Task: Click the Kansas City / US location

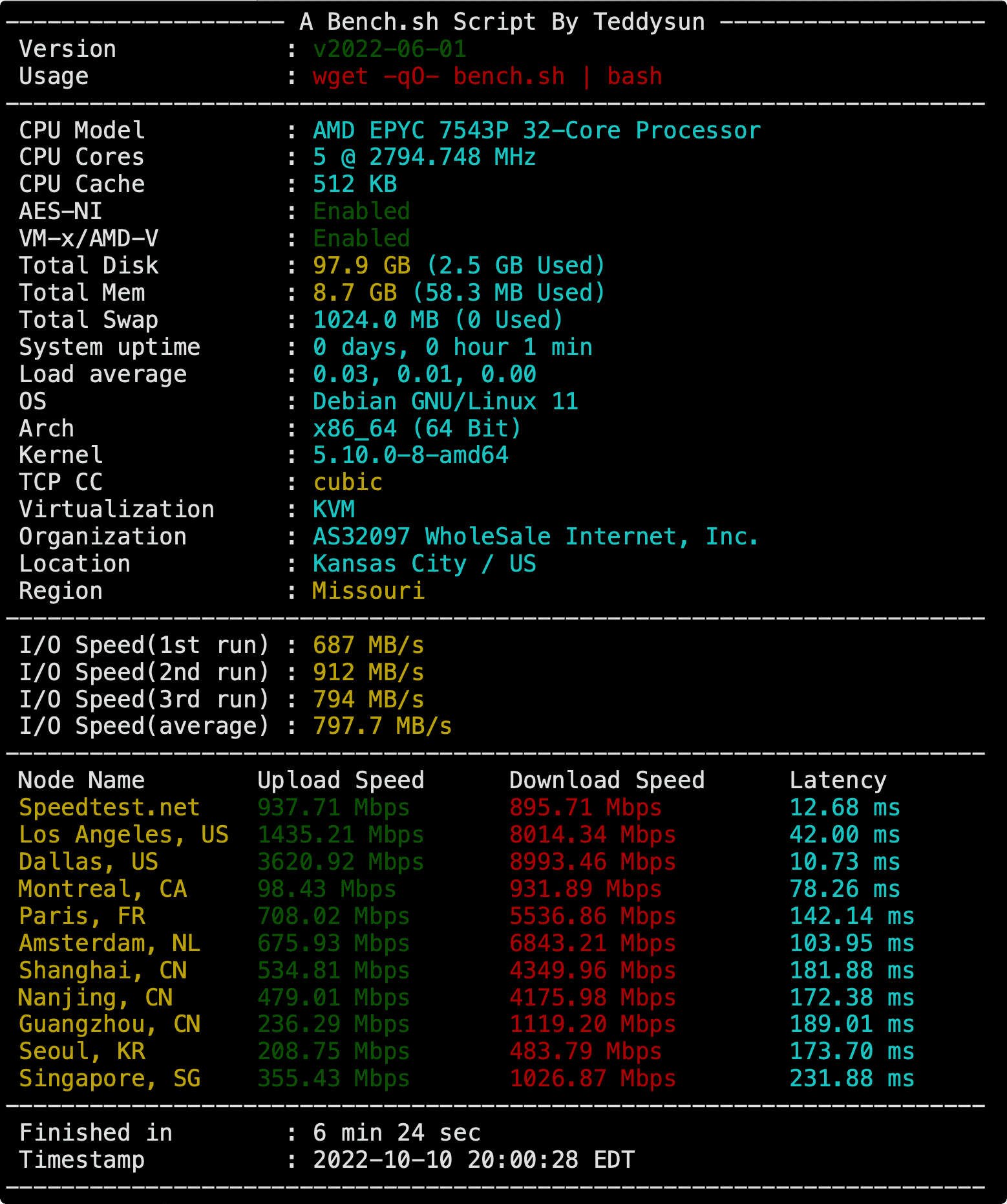Action: coord(424,564)
